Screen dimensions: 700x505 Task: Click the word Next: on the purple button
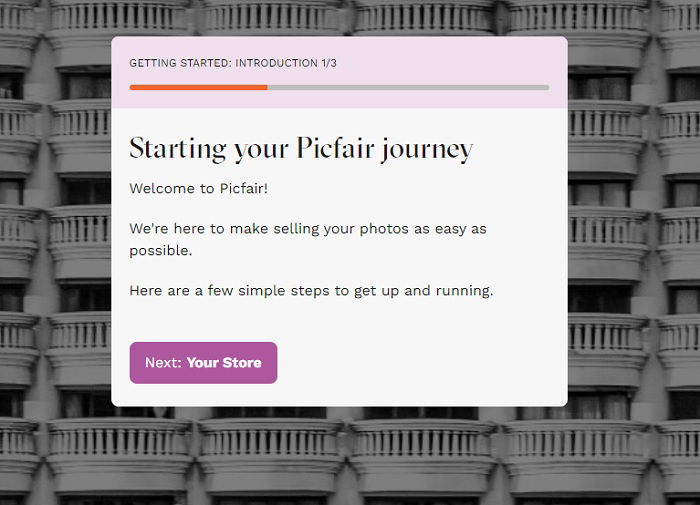pos(163,363)
